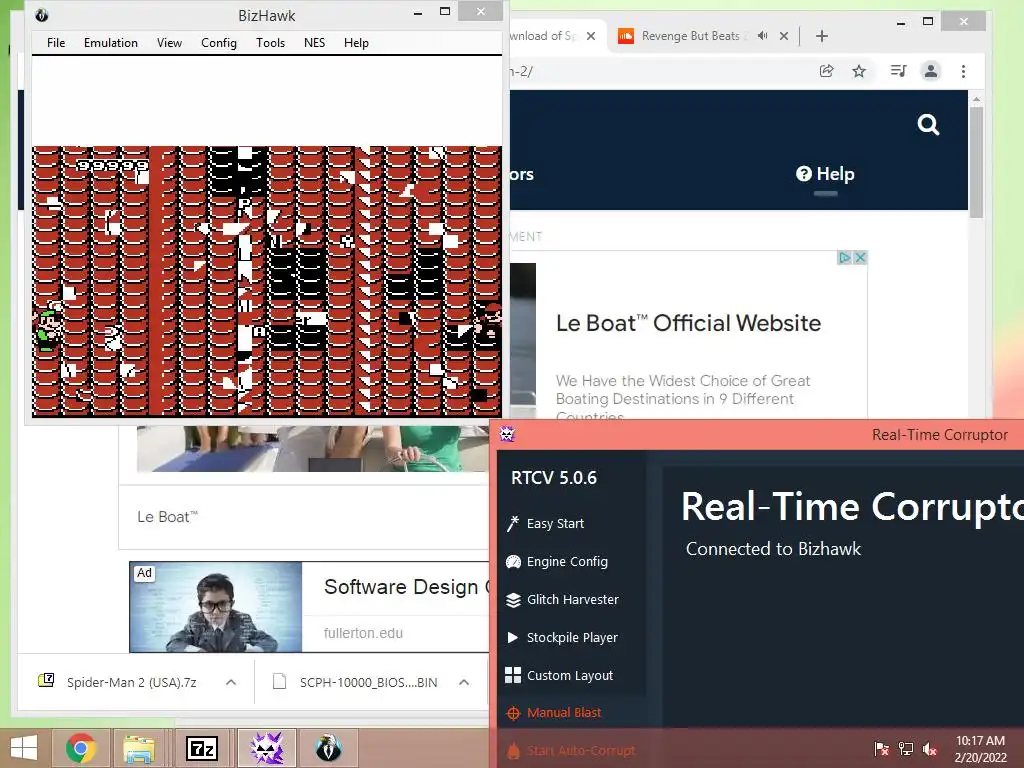
Task: Open 7-Zip from the taskbar
Action: pos(201,748)
